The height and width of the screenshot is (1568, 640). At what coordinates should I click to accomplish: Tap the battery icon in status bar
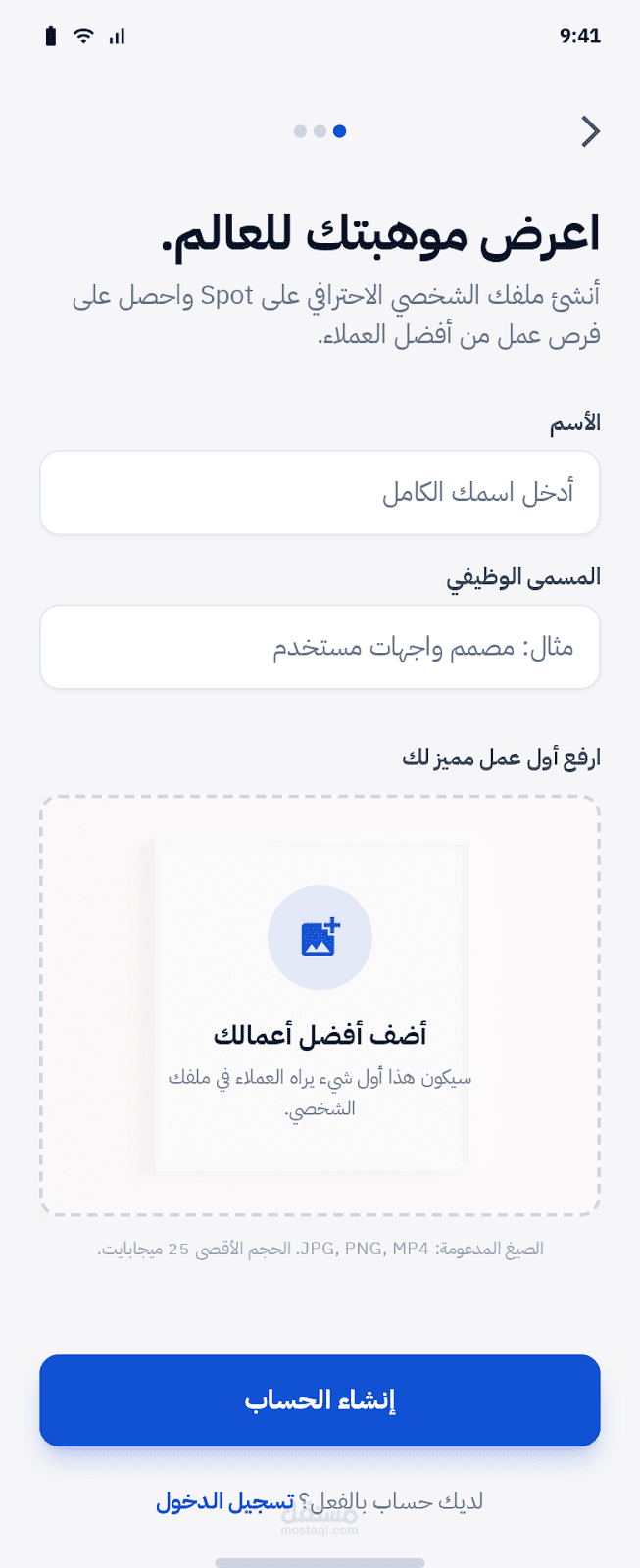click(x=51, y=37)
